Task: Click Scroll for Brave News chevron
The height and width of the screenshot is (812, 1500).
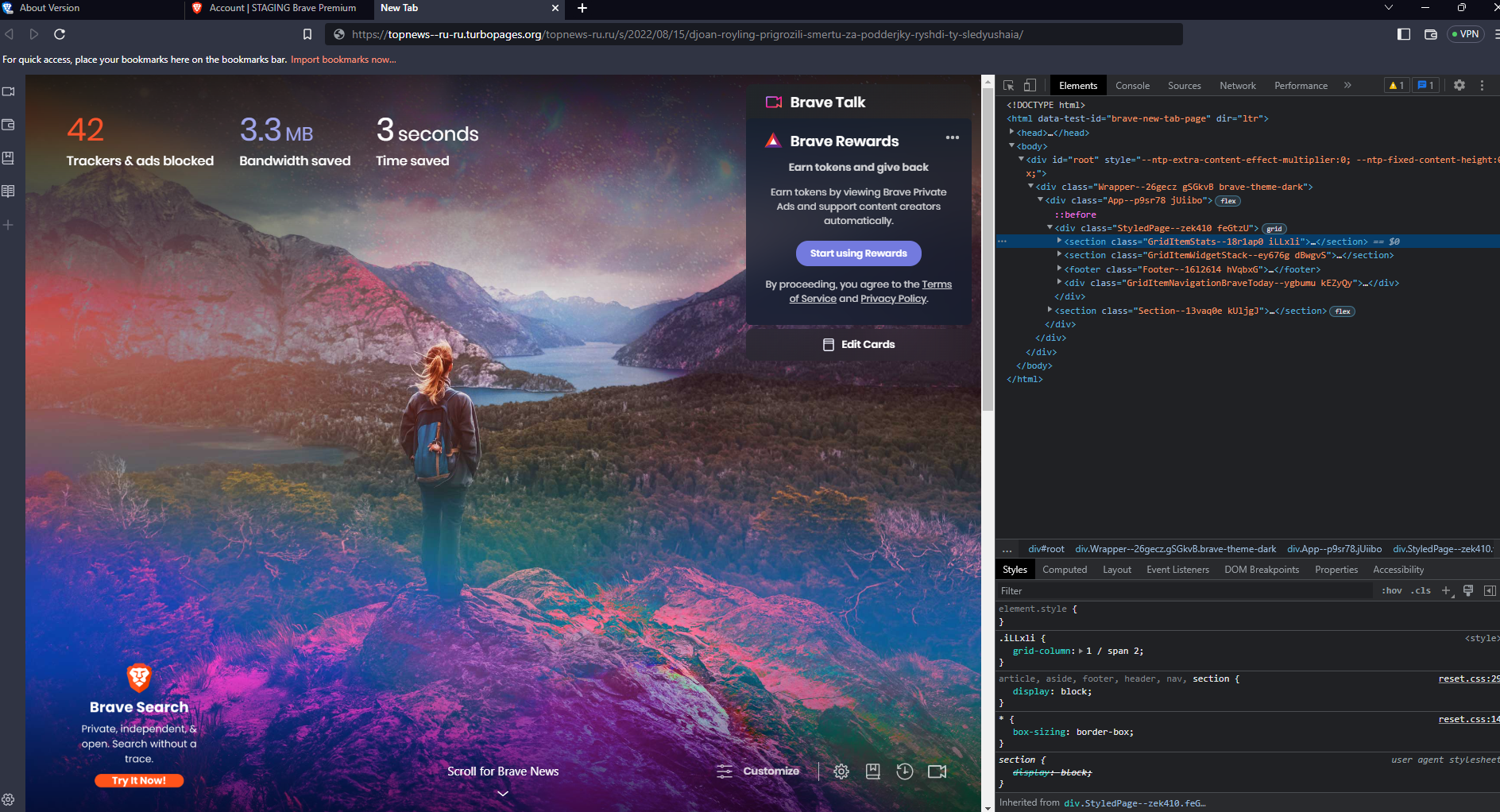Action: [503, 794]
